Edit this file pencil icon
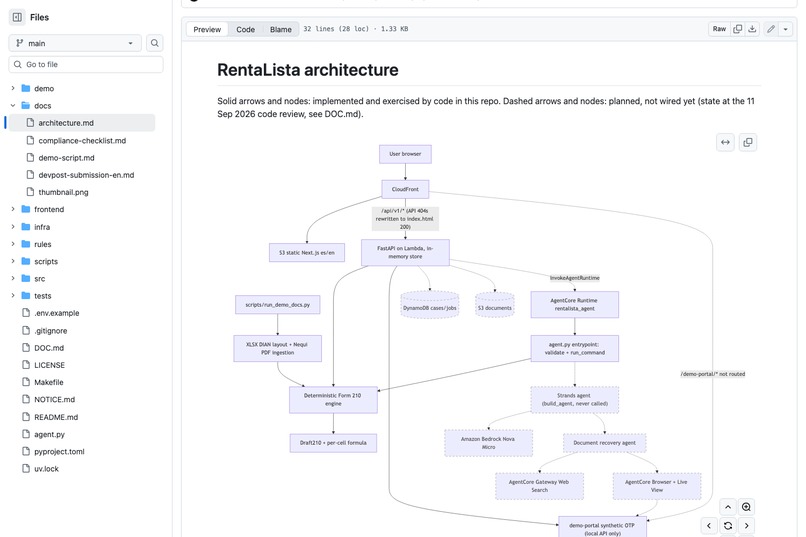This screenshot has width=806, height=537. [x=771, y=29]
